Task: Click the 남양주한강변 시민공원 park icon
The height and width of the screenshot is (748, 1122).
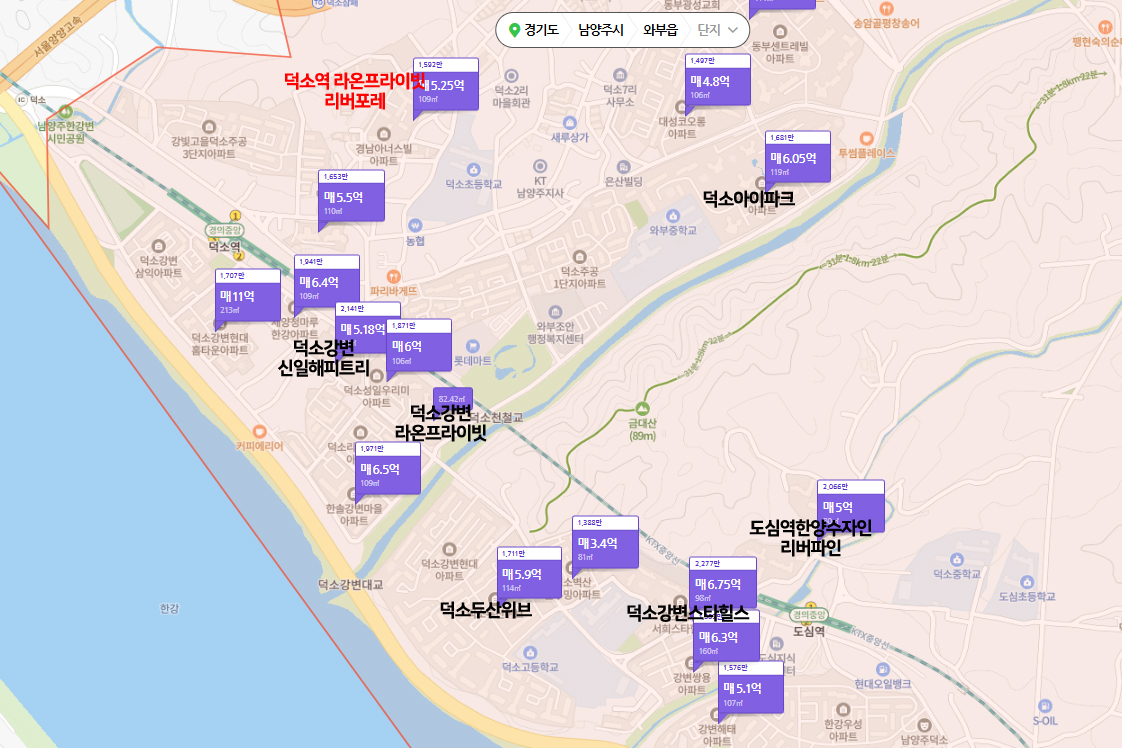Action: pos(66,112)
